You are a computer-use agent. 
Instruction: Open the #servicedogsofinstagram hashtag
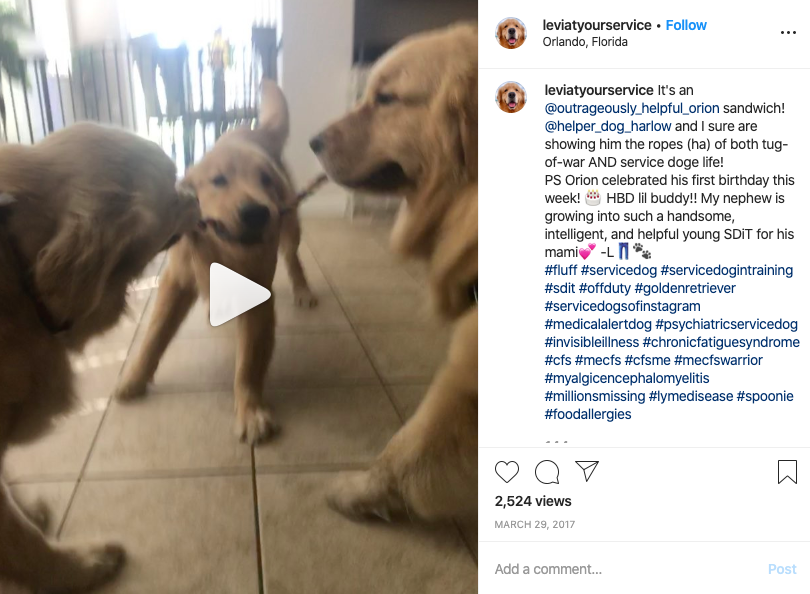(x=622, y=306)
